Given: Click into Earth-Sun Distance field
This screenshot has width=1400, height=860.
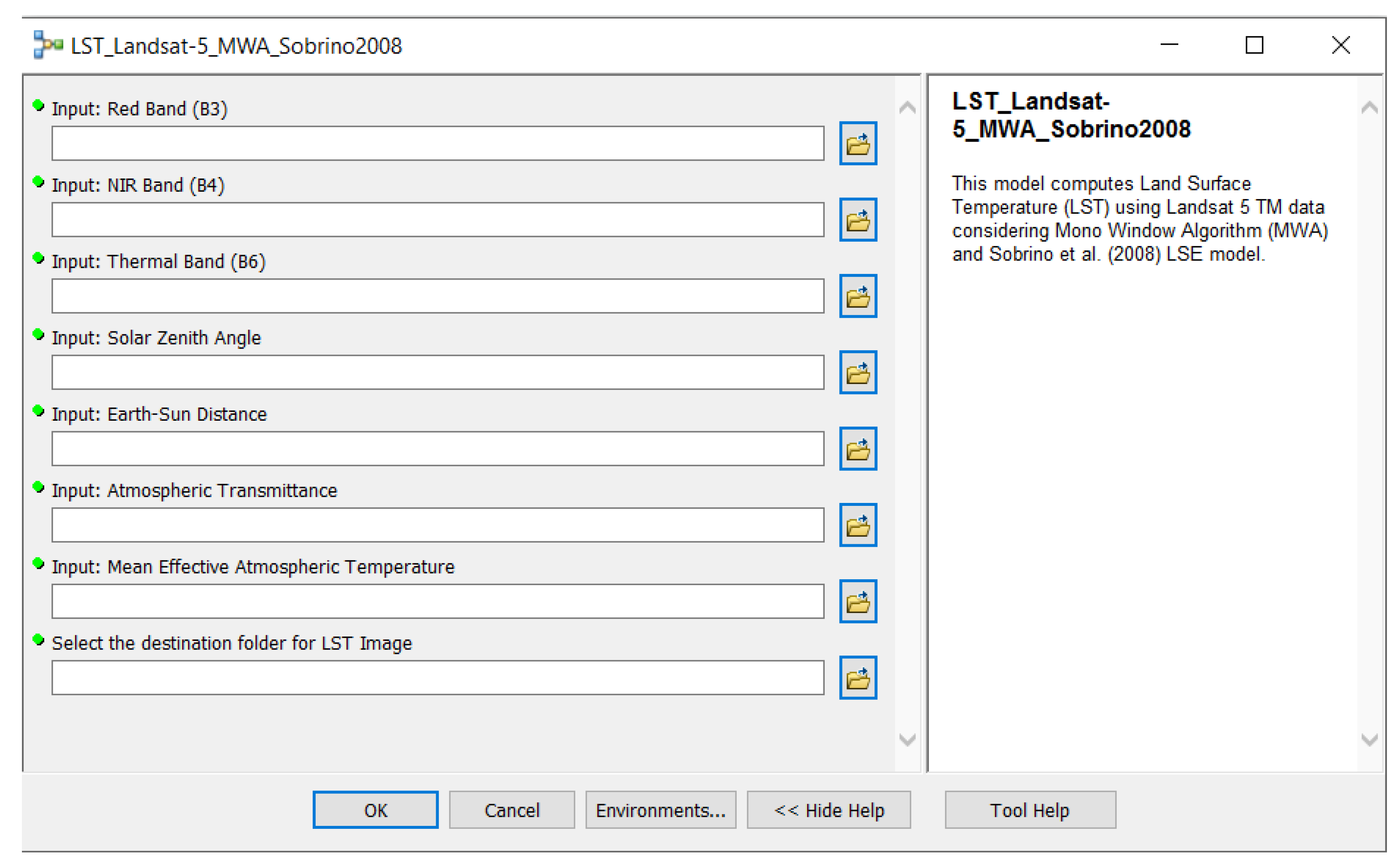Looking at the screenshot, I should pyautogui.click(x=438, y=449).
